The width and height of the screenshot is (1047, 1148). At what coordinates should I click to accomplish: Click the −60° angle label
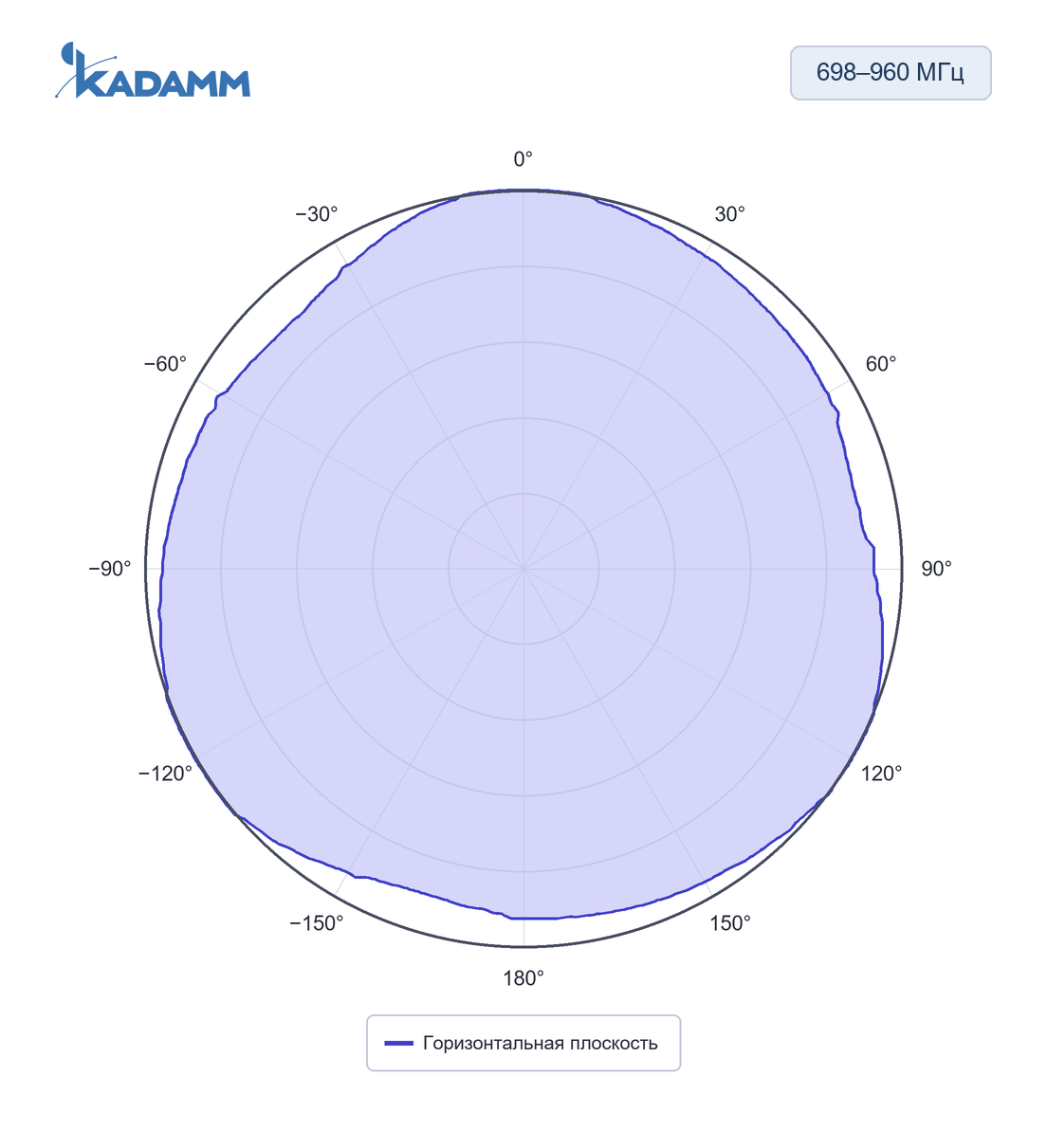tap(166, 364)
